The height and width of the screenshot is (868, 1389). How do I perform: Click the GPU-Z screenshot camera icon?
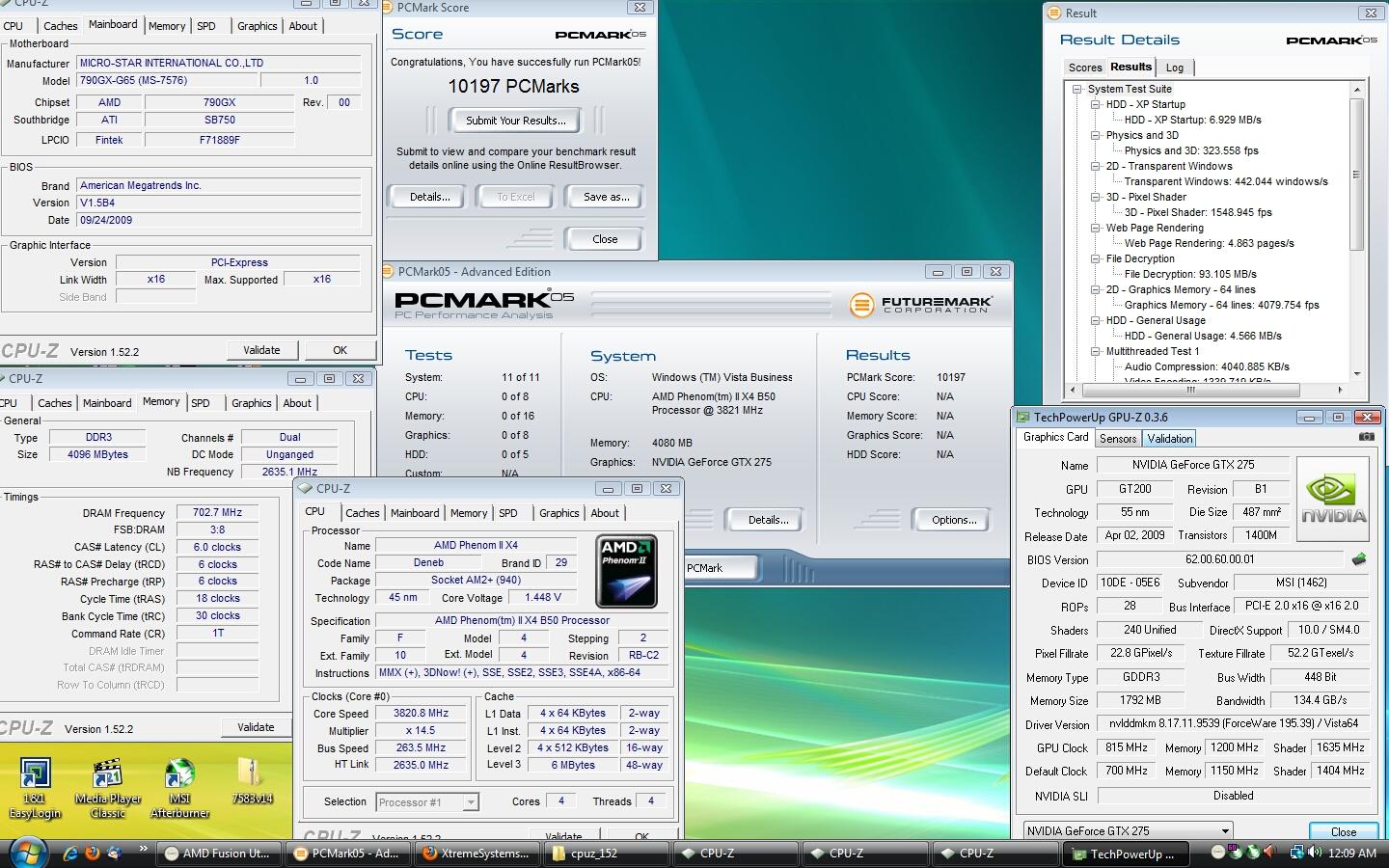point(1367,437)
